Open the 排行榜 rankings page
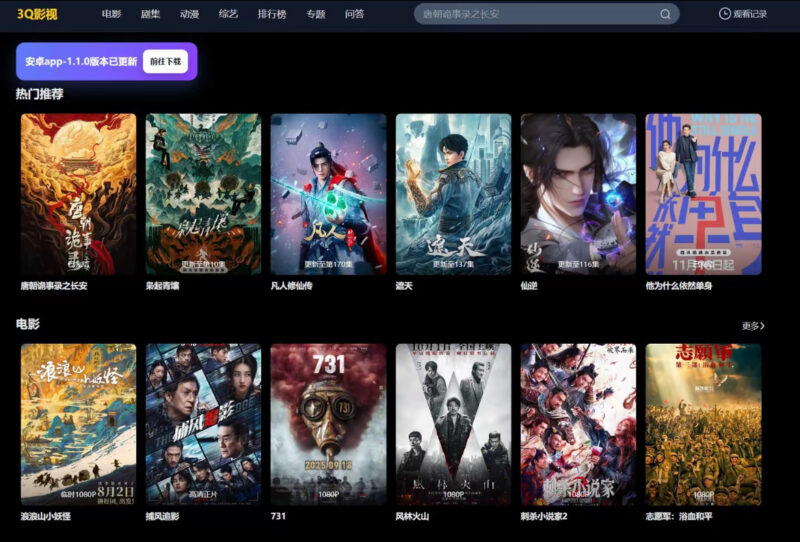This screenshot has width=800, height=542. (x=273, y=14)
